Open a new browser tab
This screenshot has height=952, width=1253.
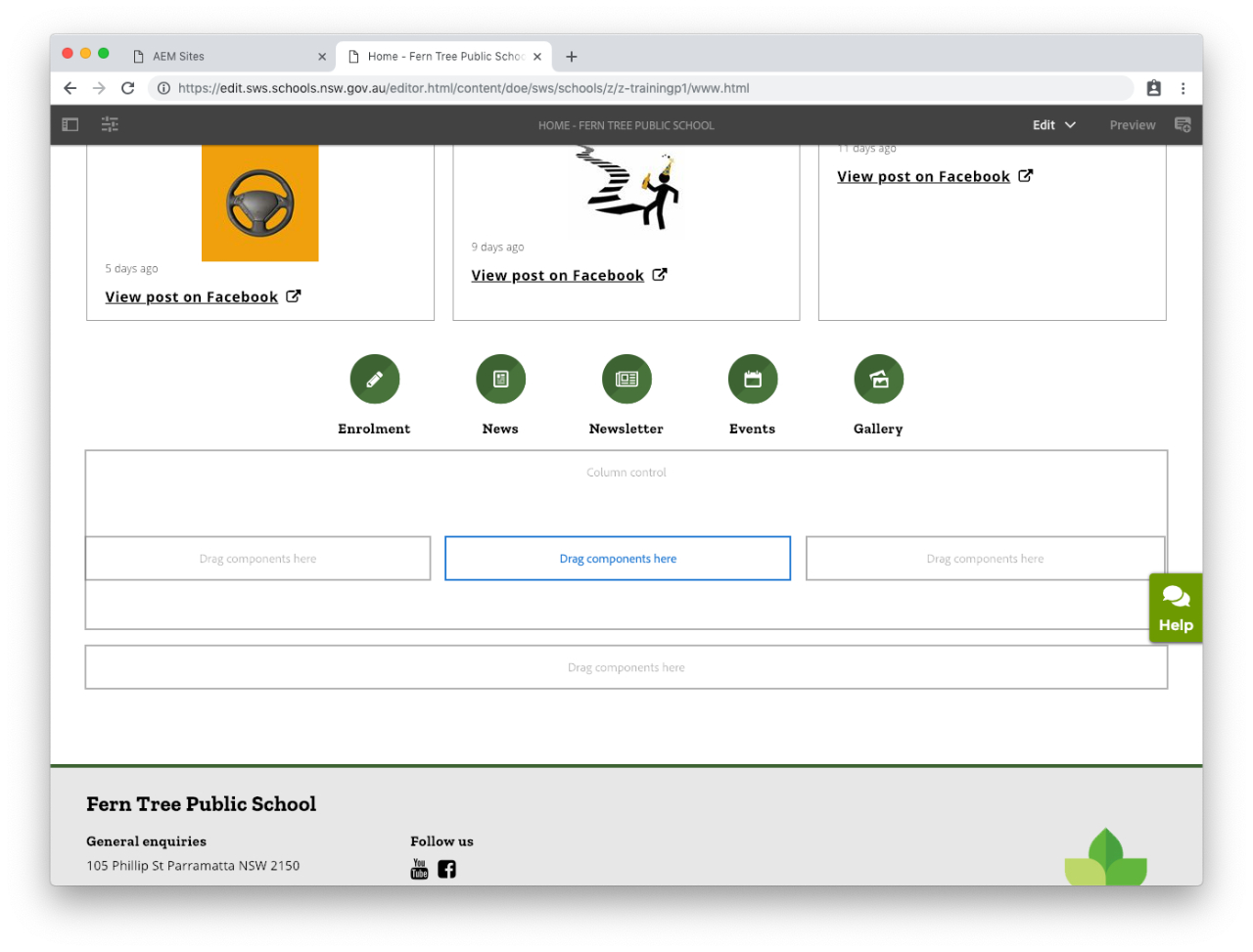[x=572, y=57]
